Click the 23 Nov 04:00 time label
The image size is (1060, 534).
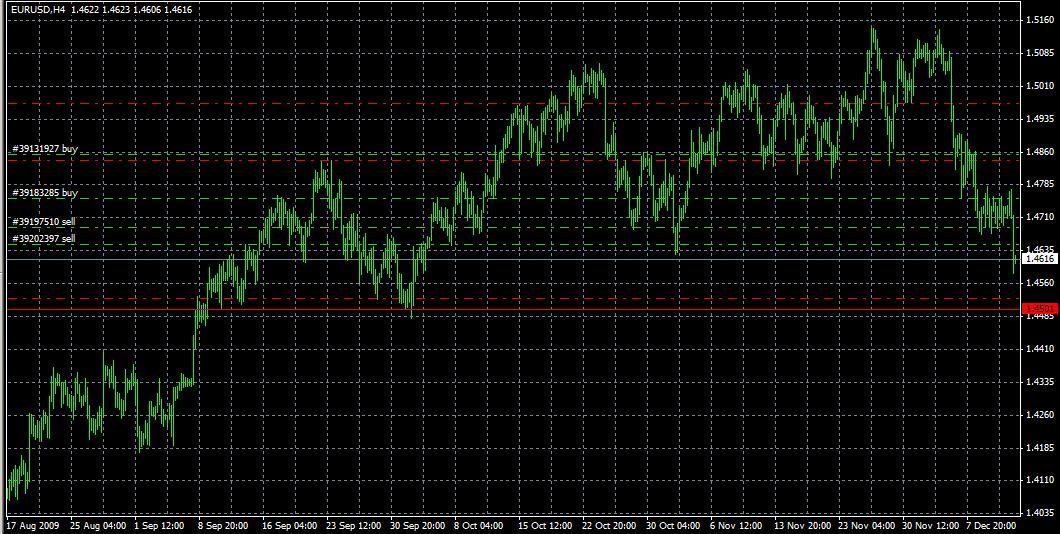tap(865, 525)
